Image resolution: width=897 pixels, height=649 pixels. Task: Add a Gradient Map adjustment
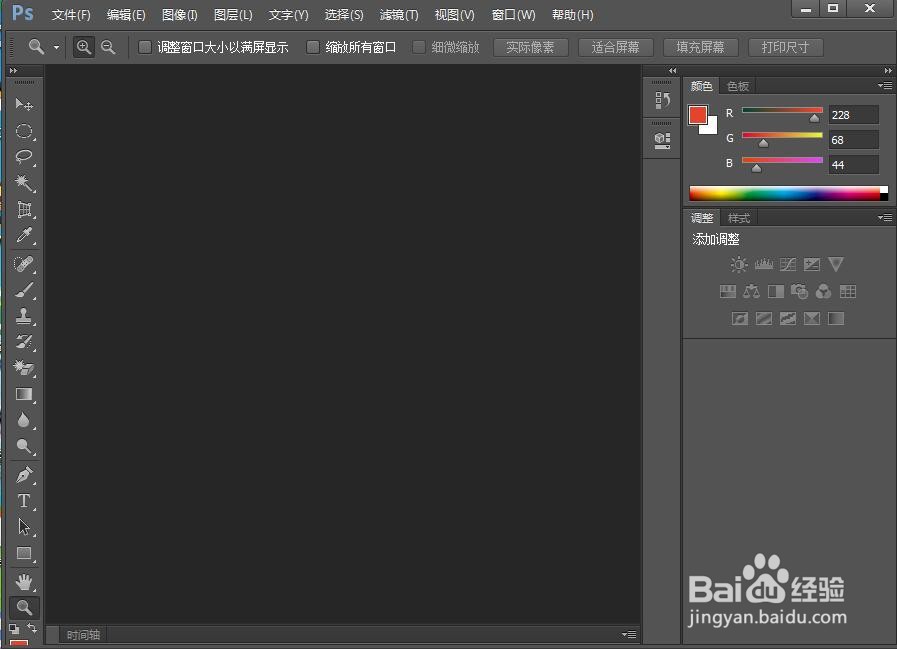836,319
